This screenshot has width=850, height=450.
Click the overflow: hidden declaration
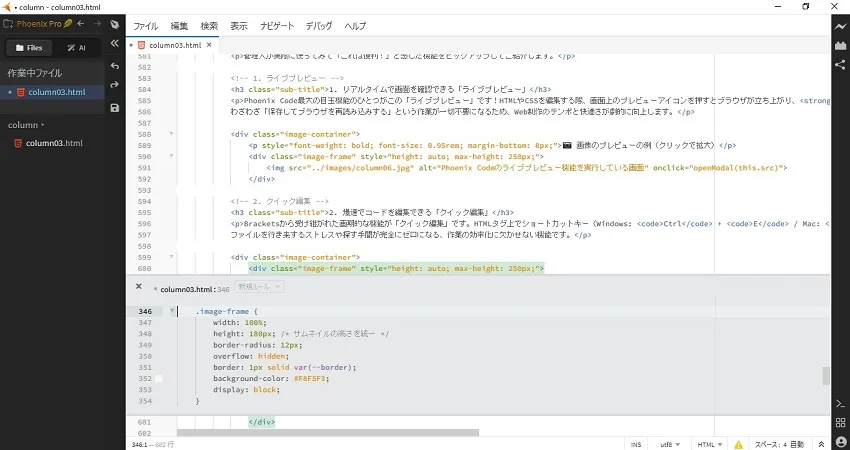point(251,356)
